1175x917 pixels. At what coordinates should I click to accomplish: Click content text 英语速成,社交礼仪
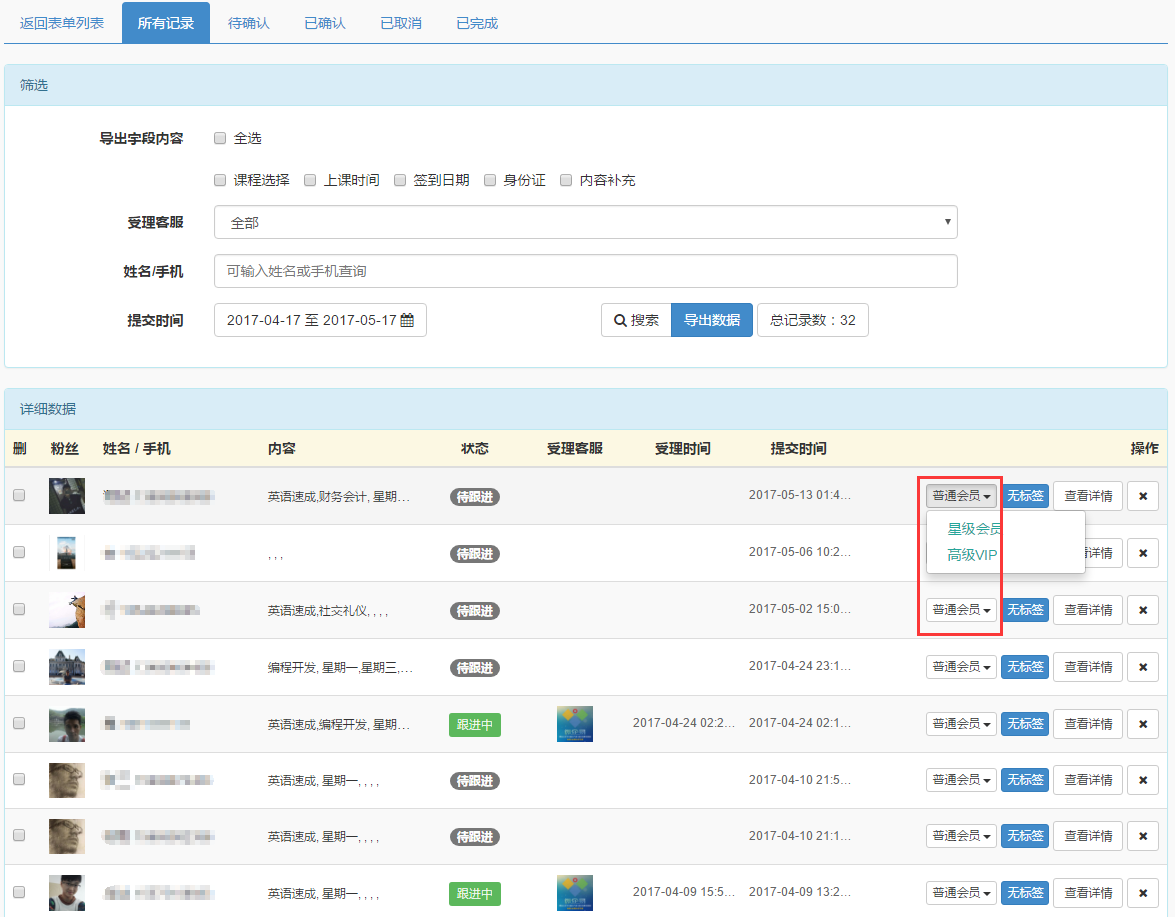[327, 611]
